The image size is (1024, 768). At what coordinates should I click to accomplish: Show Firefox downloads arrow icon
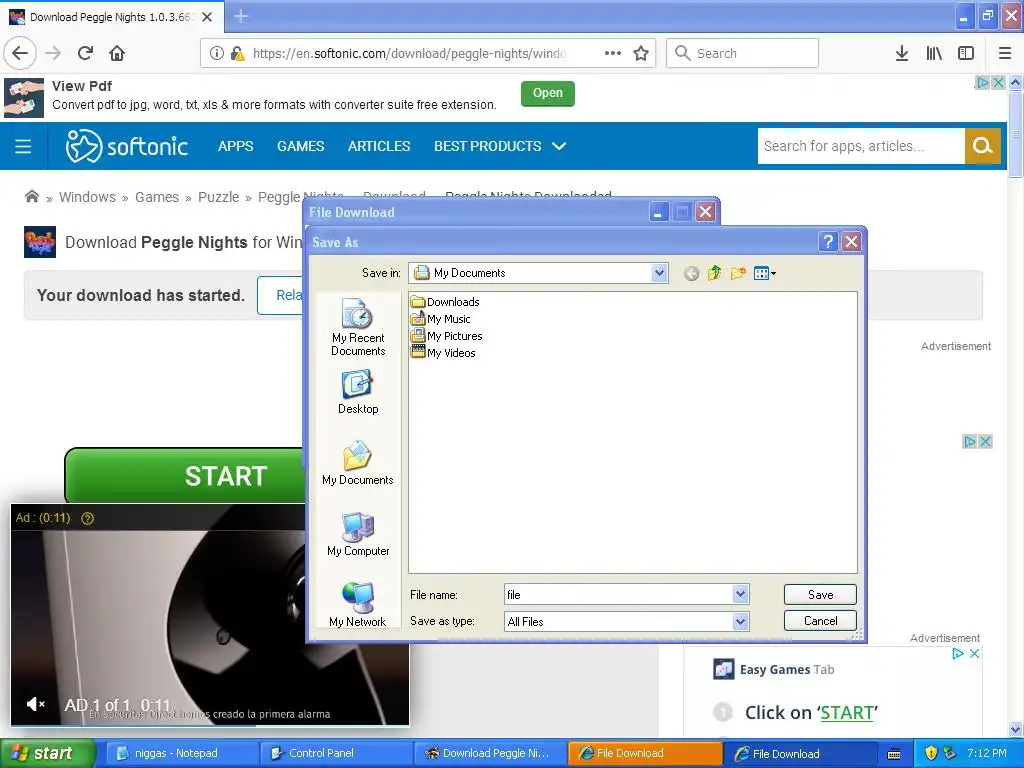tap(901, 53)
